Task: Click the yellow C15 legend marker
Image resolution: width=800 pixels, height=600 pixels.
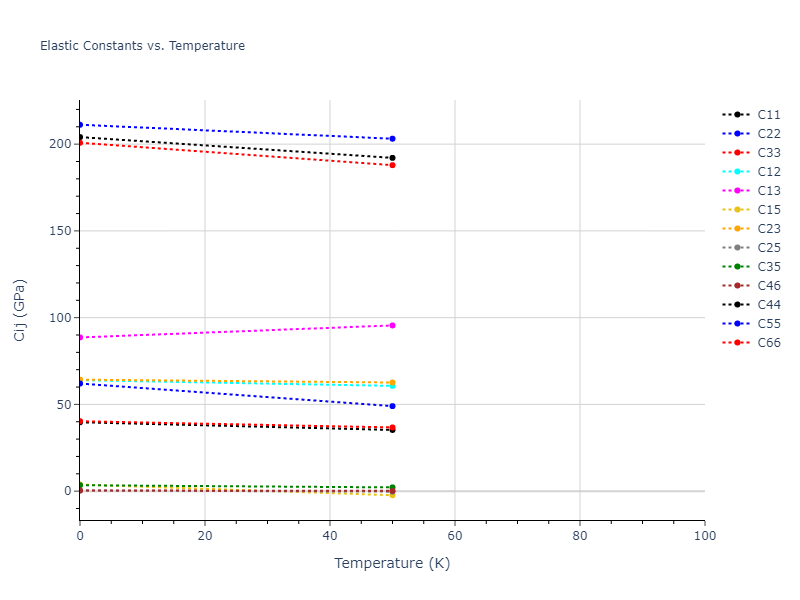Action: 737,210
